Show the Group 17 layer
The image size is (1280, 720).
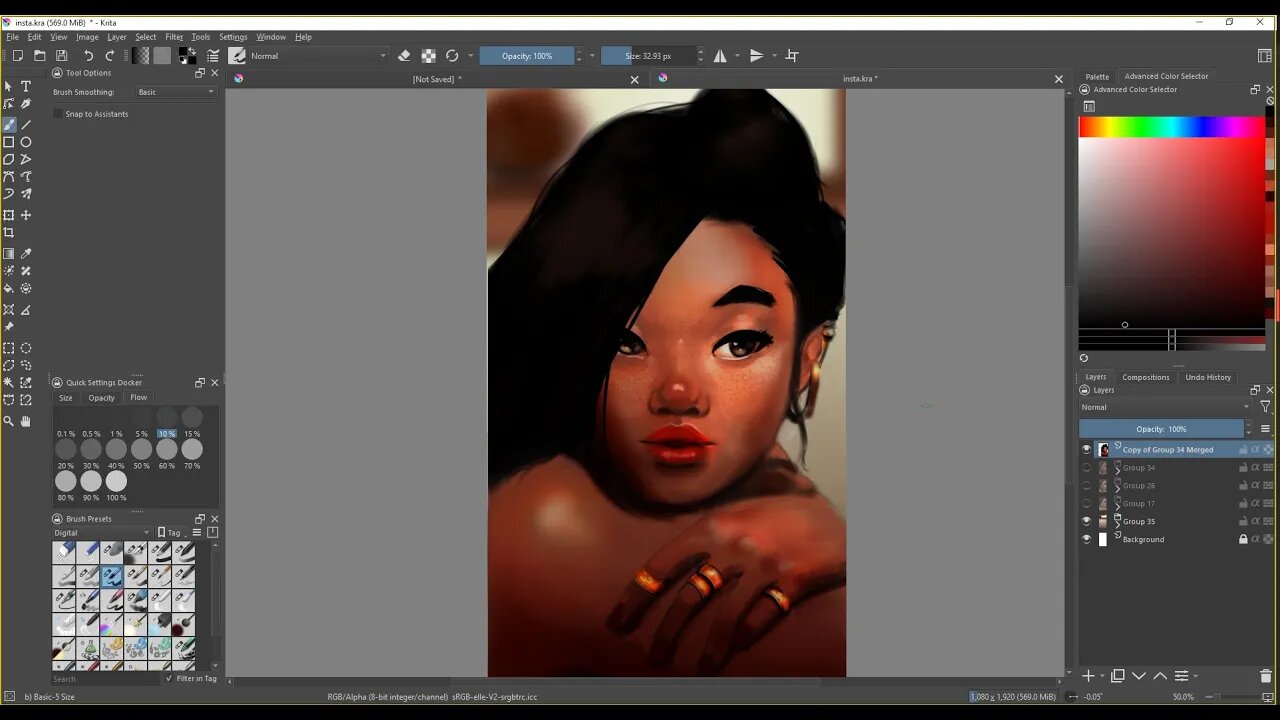(x=1087, y=504)
